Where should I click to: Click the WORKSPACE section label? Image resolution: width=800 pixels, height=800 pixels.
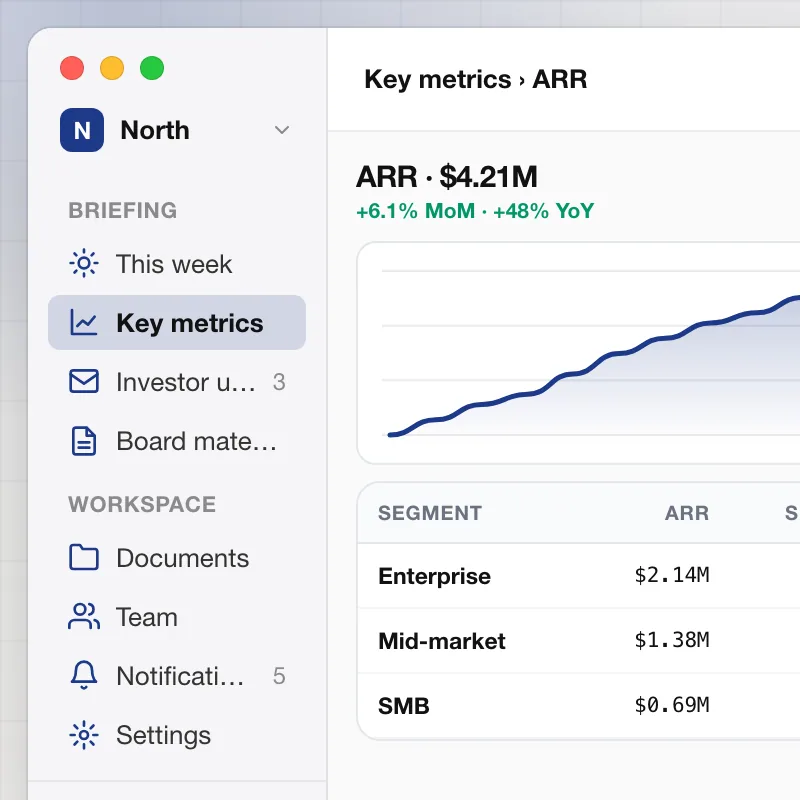[x=142, y=504]
